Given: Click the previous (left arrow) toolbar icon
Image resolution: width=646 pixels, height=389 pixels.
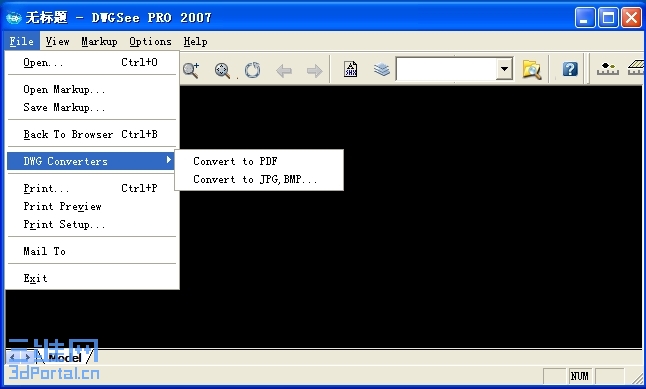Looking at the screenshot, I should click(x=284, y=71).
